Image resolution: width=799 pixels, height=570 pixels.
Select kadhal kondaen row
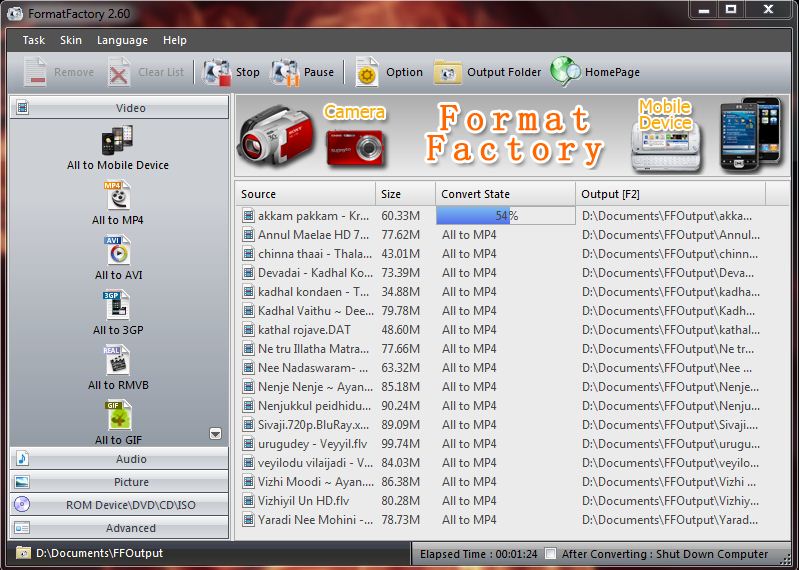512,292
